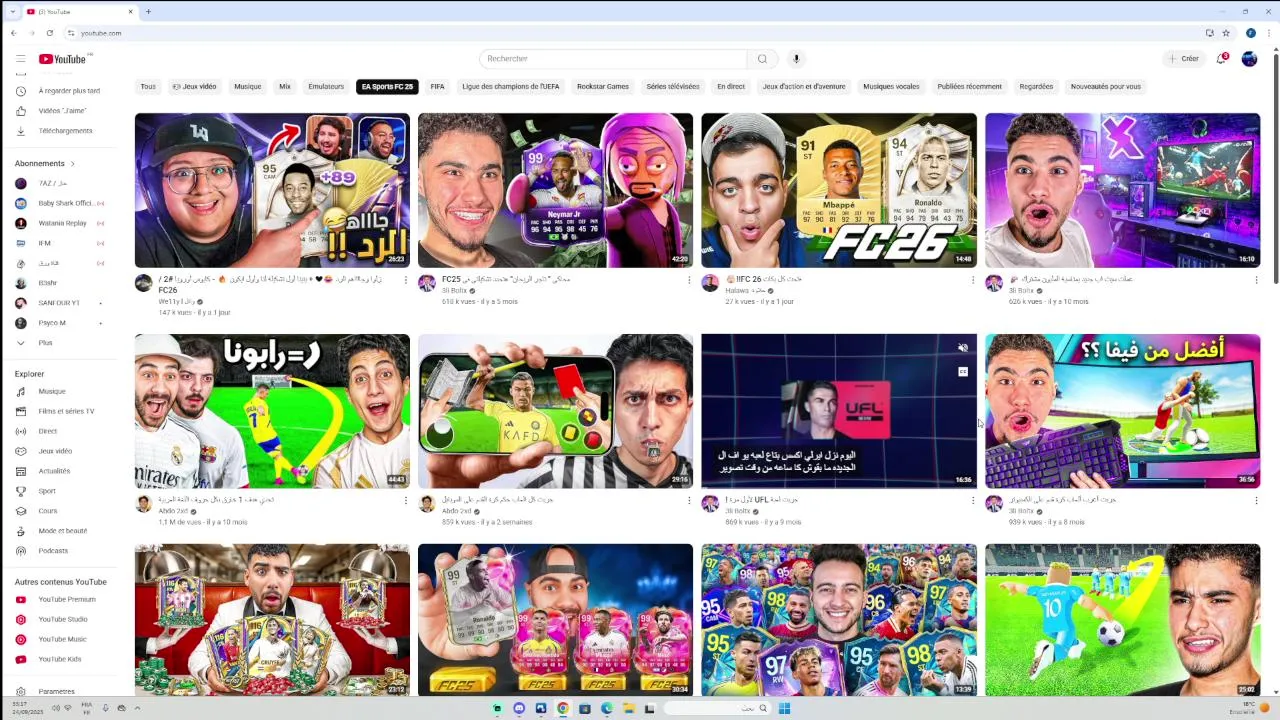Viewport: 1280px width, 720px height.
Task: Open Abdo 2xd channel name under referee video
Action: coord(458,511)
